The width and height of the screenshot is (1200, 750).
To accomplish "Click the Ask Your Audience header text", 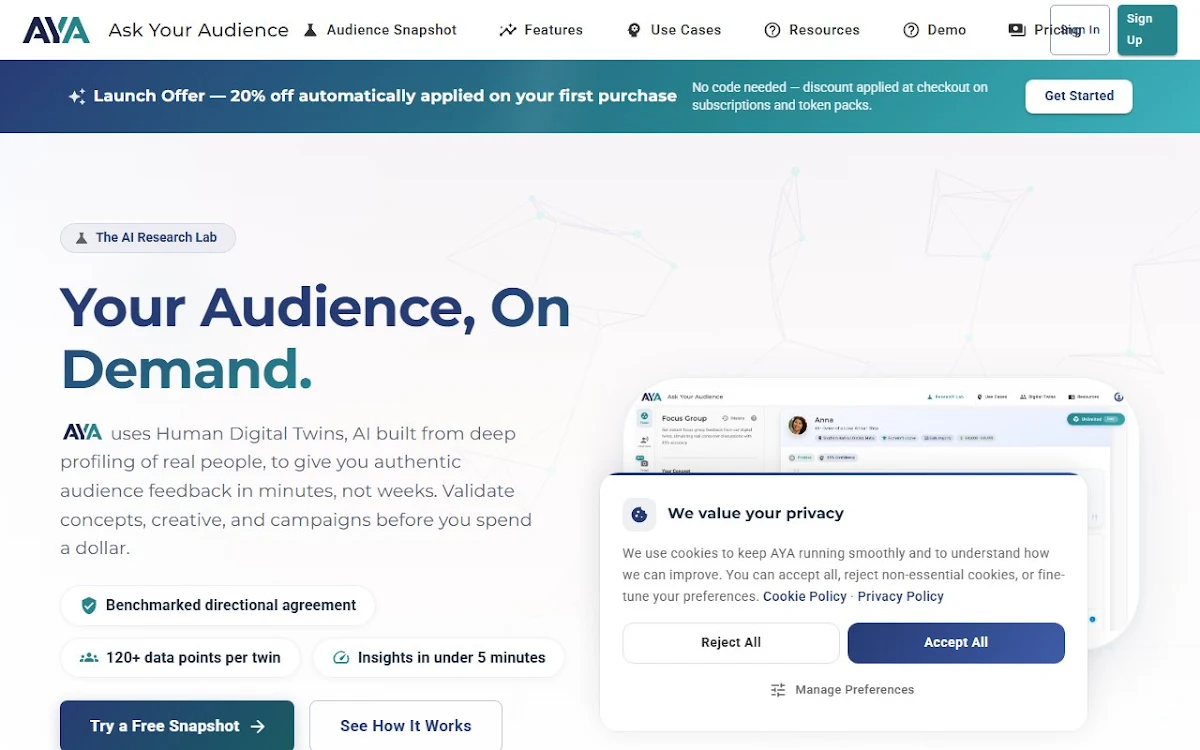I will point(198,30).
